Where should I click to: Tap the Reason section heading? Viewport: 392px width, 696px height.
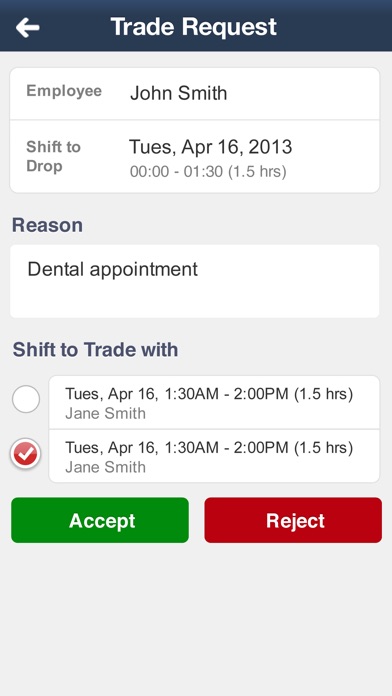coord(47,225)
